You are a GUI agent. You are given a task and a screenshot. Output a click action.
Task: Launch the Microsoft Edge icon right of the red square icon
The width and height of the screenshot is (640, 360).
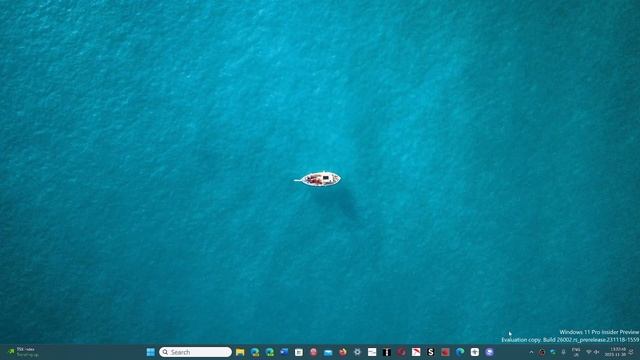(x=460, y=352)
